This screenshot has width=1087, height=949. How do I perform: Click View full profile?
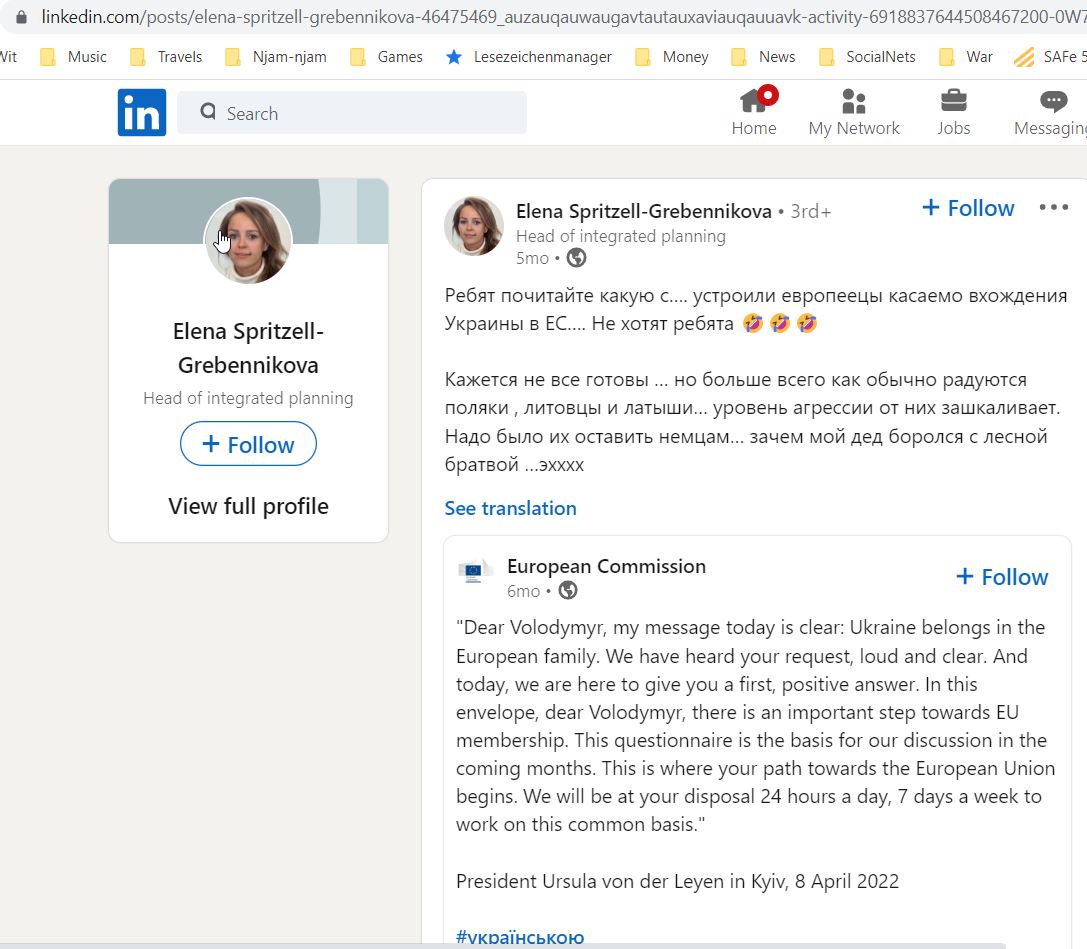(x=248, y=506)
